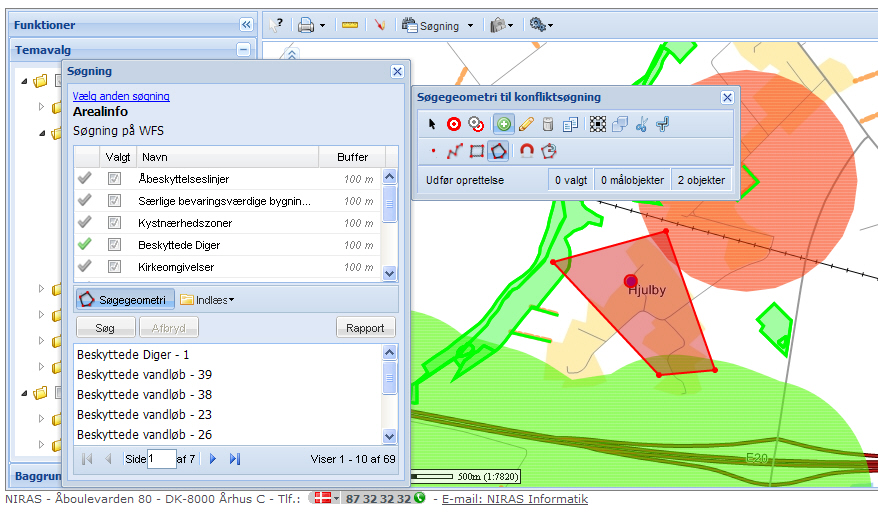This screenshot has width=878, height=519.
Task: Click the Vælg anden søgning link
Action: pyautogui.click(x=121, y=96)
